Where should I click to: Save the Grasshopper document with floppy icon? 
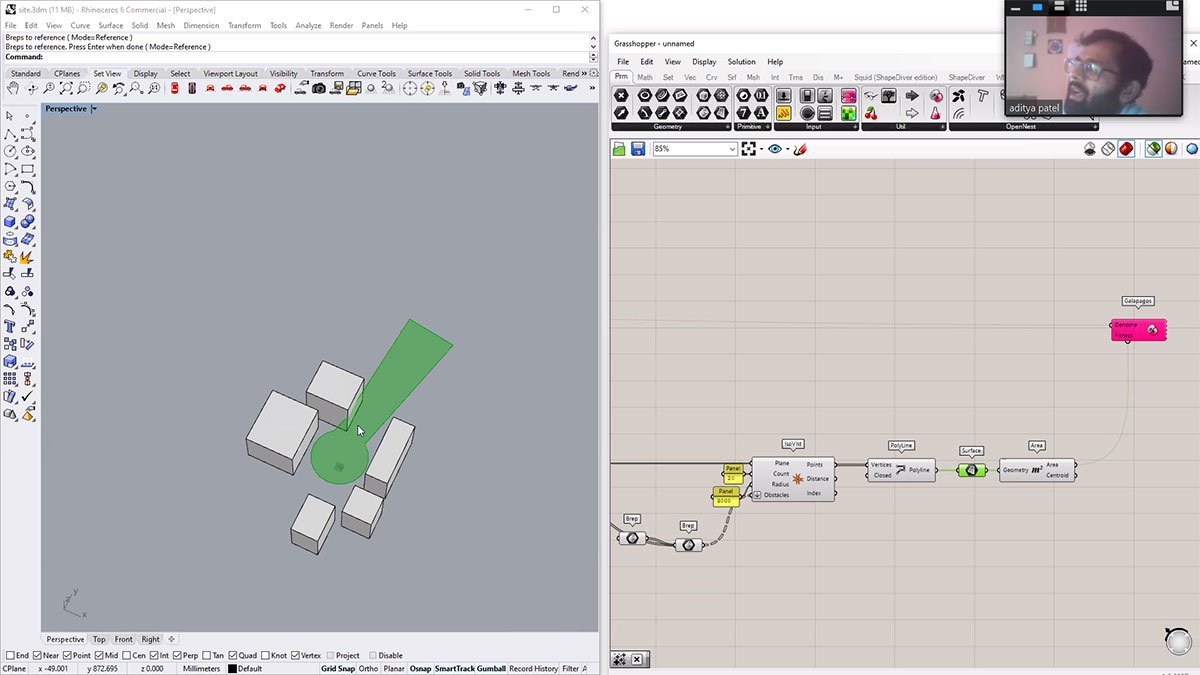637,149
